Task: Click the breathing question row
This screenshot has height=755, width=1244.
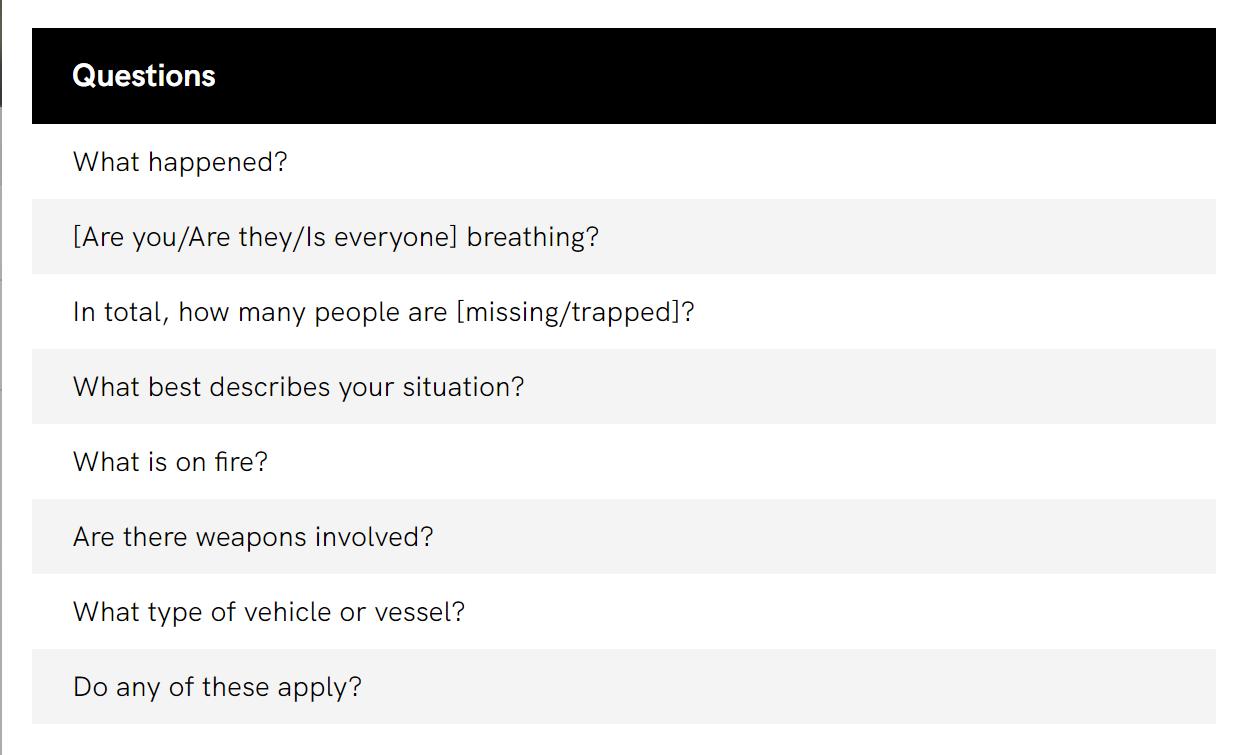Action: point(336,237)
